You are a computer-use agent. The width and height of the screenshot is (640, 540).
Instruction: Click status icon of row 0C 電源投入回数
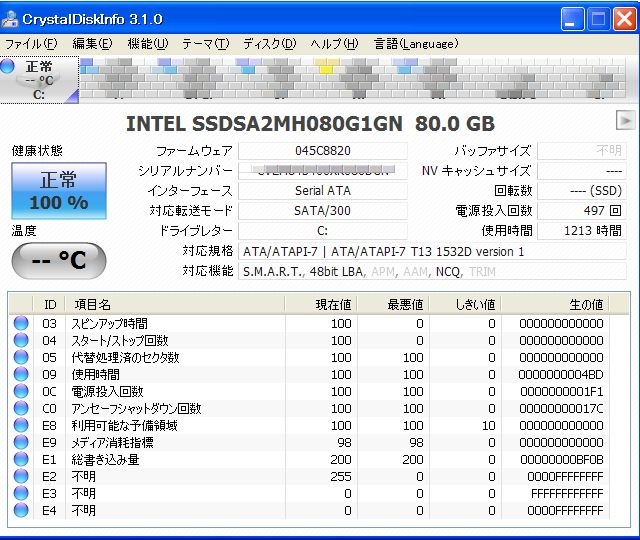(x=21, y=391)
